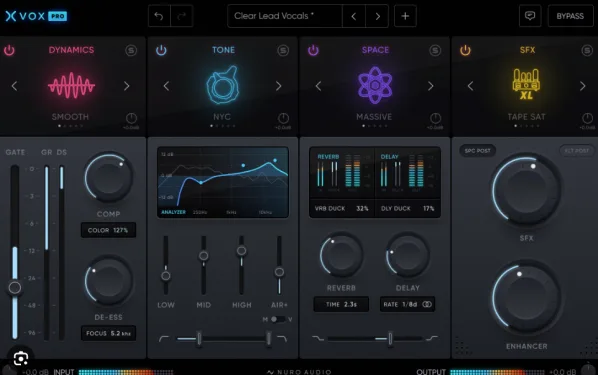The height and width of the screenshot is (375, 598).
Task: Select previous Tone mode arrow
Action: 166,86
